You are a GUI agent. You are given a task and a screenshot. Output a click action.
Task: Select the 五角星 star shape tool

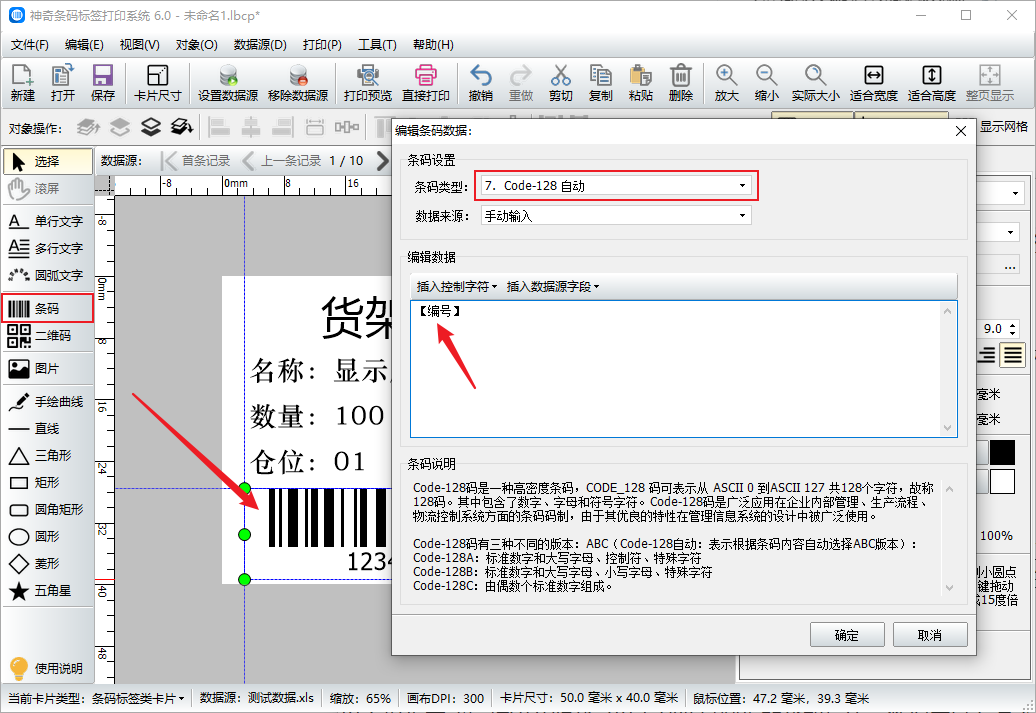[x=47, y=591]
